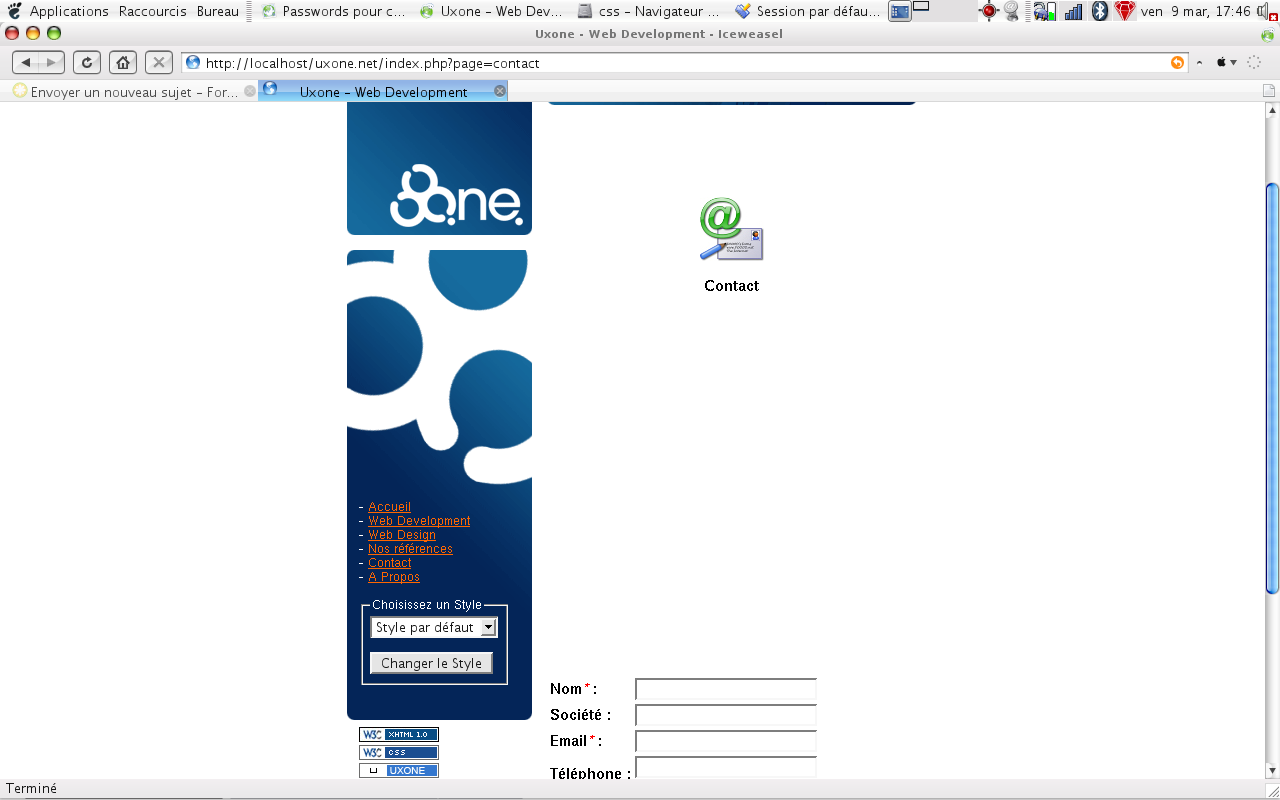This screenshot has width=1280, height=800.
Task: Click the Contact @ mail icon
Action: click(x=731, y=230)
